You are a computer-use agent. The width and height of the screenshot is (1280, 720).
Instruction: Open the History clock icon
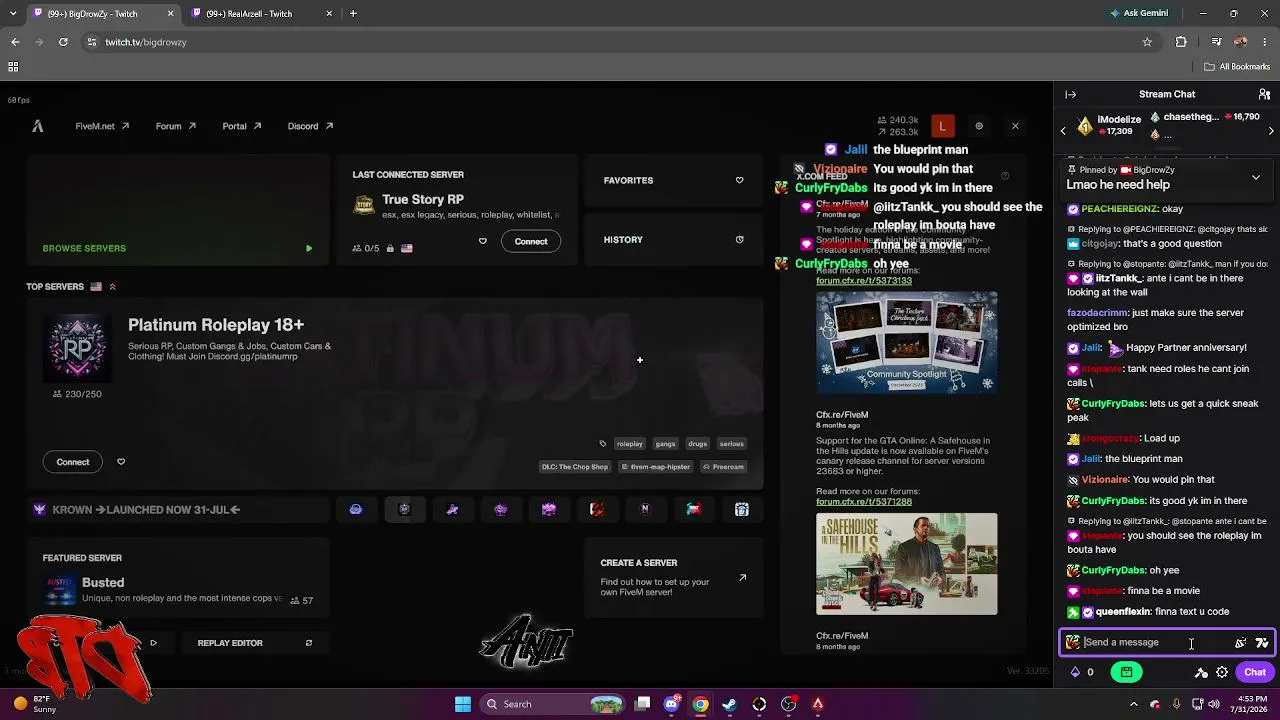tap(739, 240)
